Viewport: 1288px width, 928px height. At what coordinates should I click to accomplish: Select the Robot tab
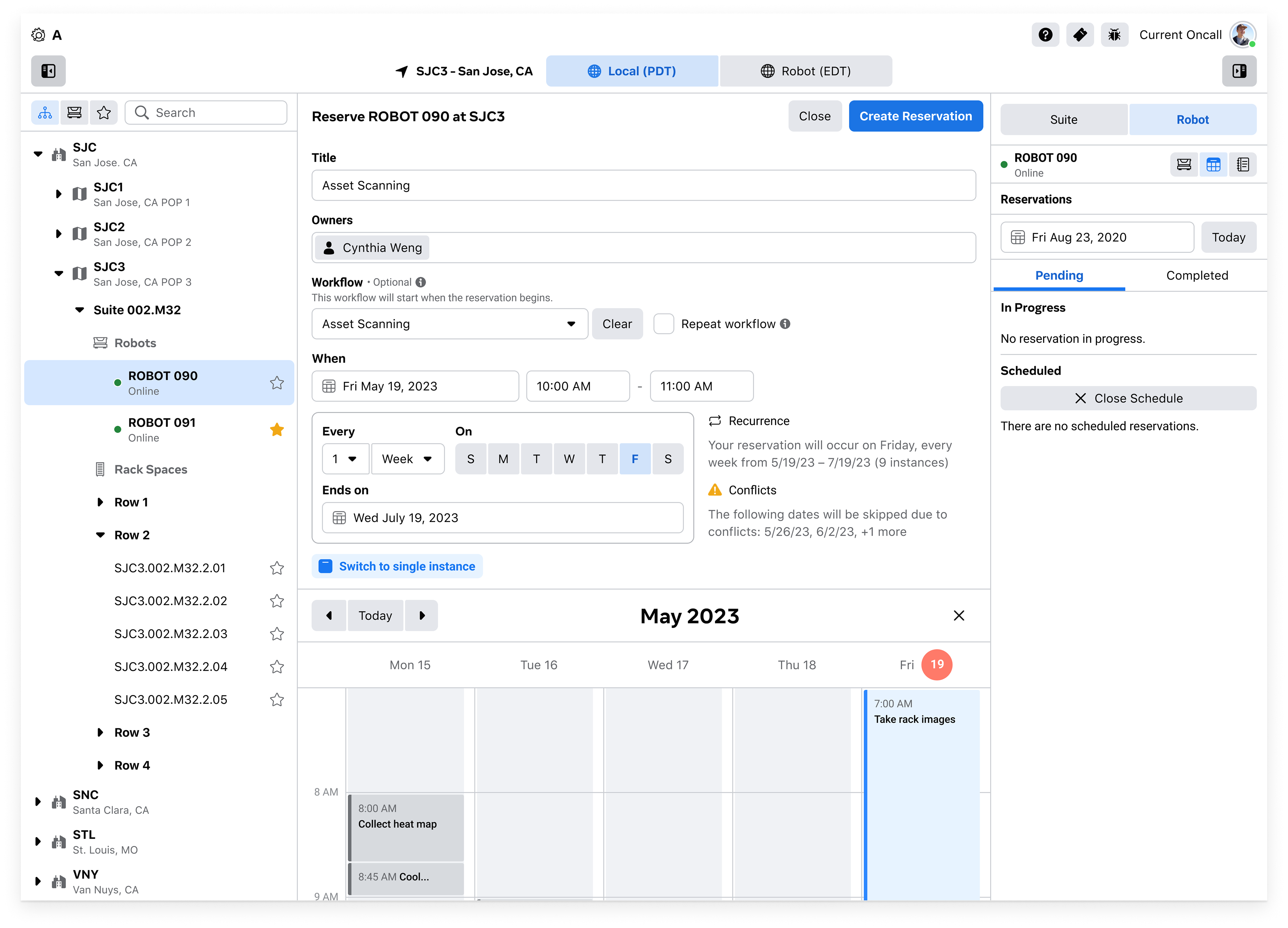1193,119
